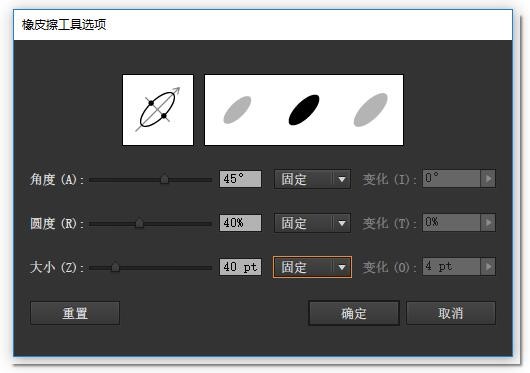The width and height of the screenshot is (530, 373).
Task: Open the 角度 固定 dropdown
Action: (x=312, y=179)
